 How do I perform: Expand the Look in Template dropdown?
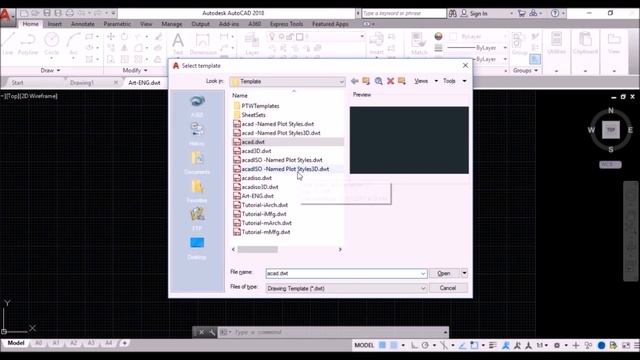click(x=341, y=82)
